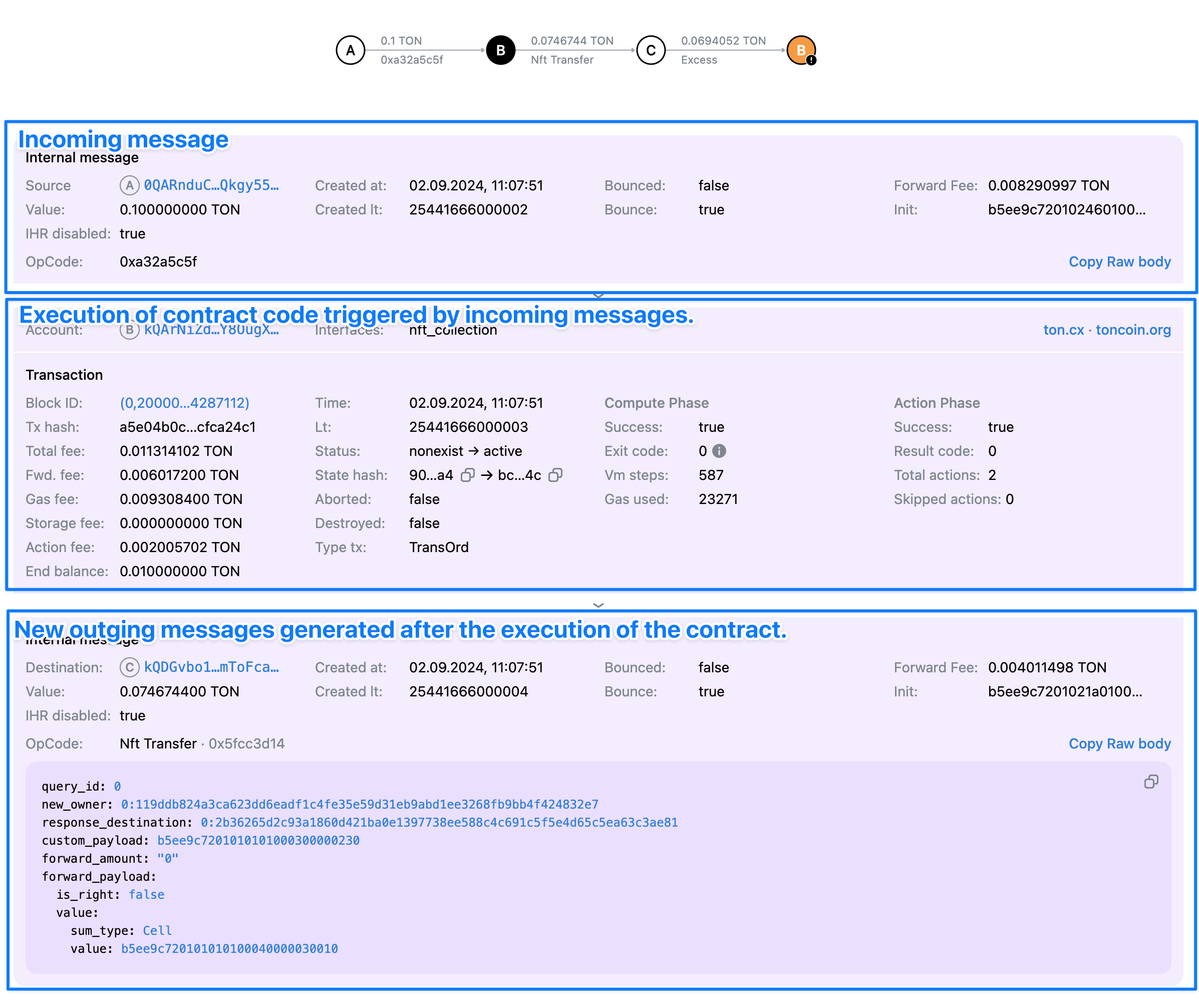Open destination address kQDGvbo1…mToFca
The image size is (1199, 1008).
tap(211, 667)
